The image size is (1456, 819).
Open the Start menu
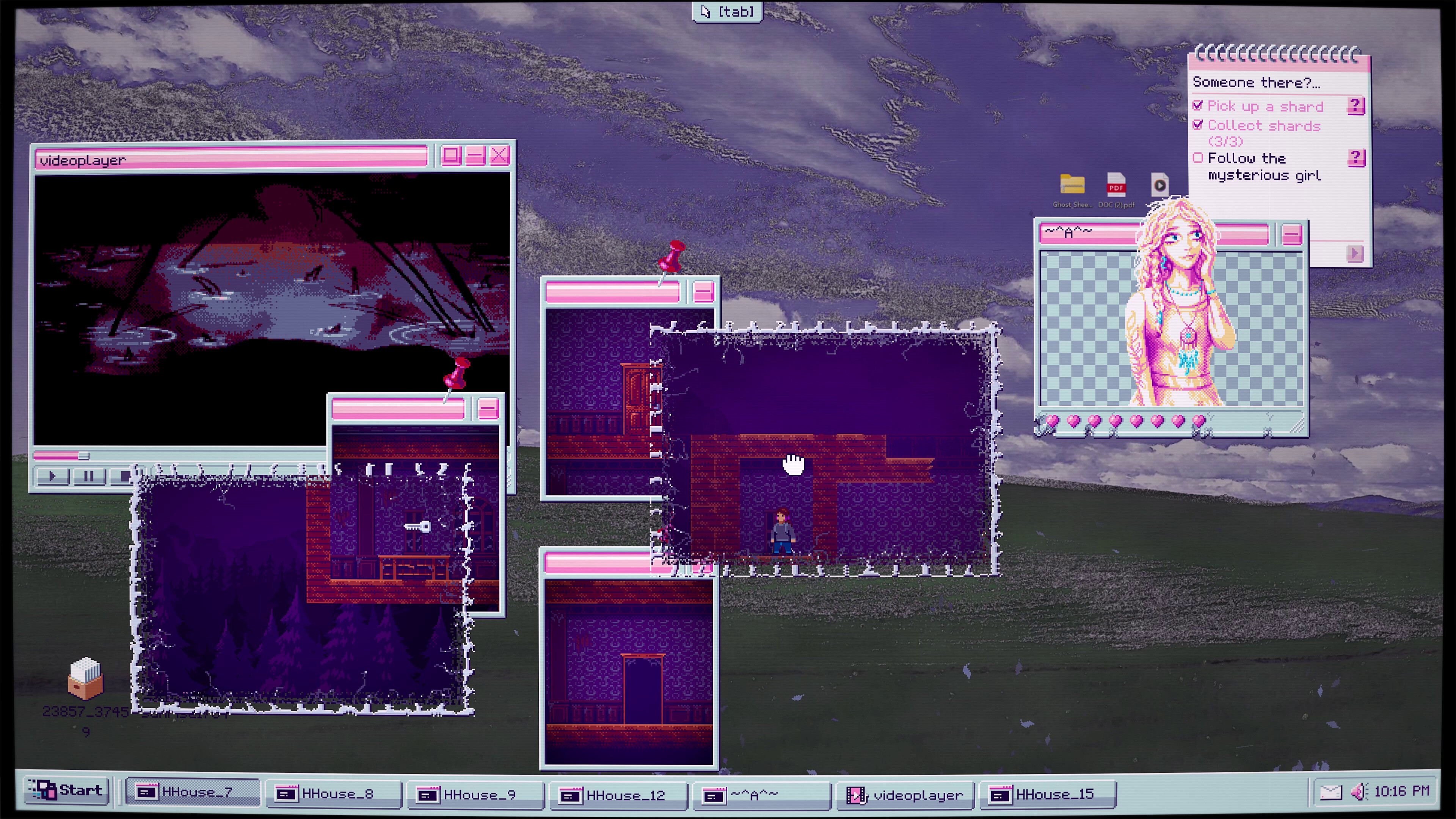coord(66,791)
